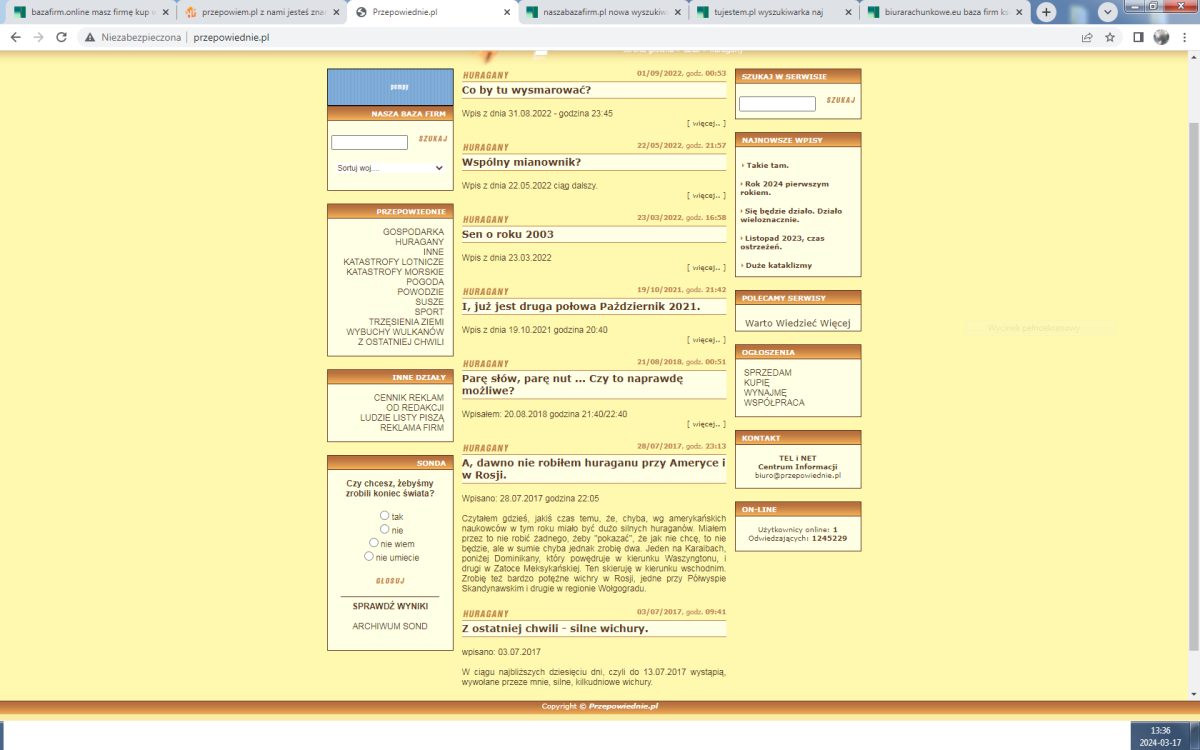The width and height of the screenshot is (1200, 750).
Task: Open the HURAGANY category link
Action: tap(419, 242)
